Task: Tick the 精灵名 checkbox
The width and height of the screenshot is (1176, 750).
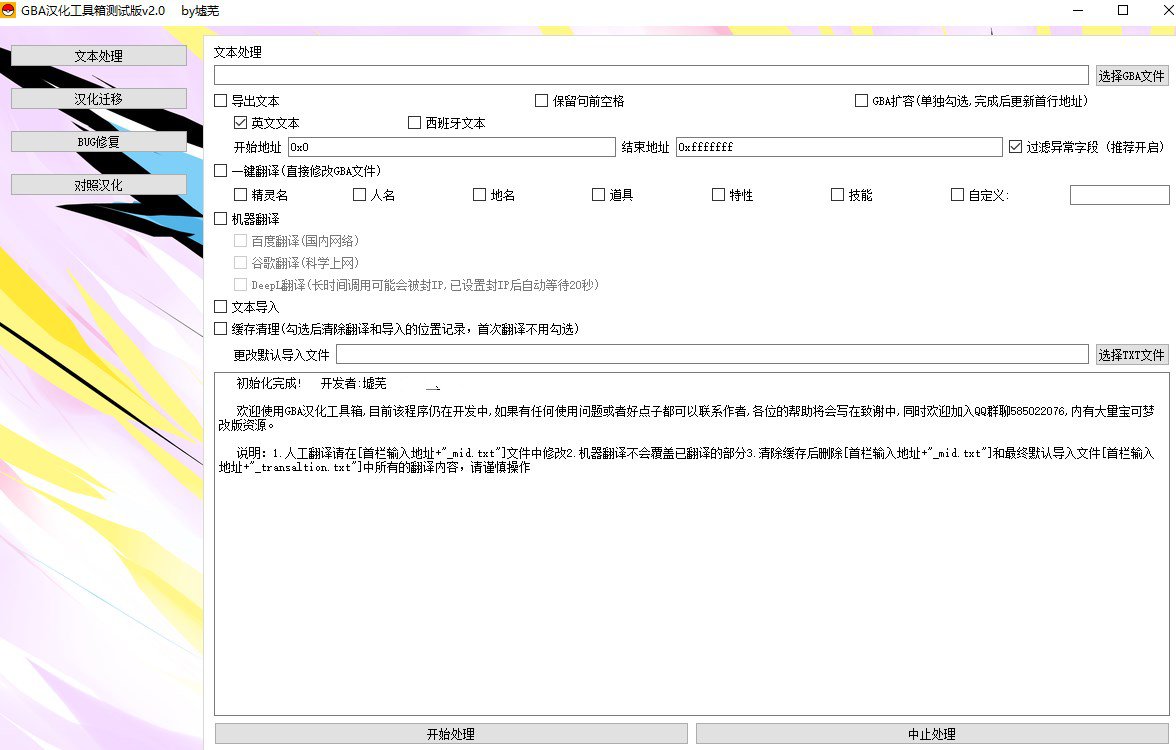Action: click(240, 195)
